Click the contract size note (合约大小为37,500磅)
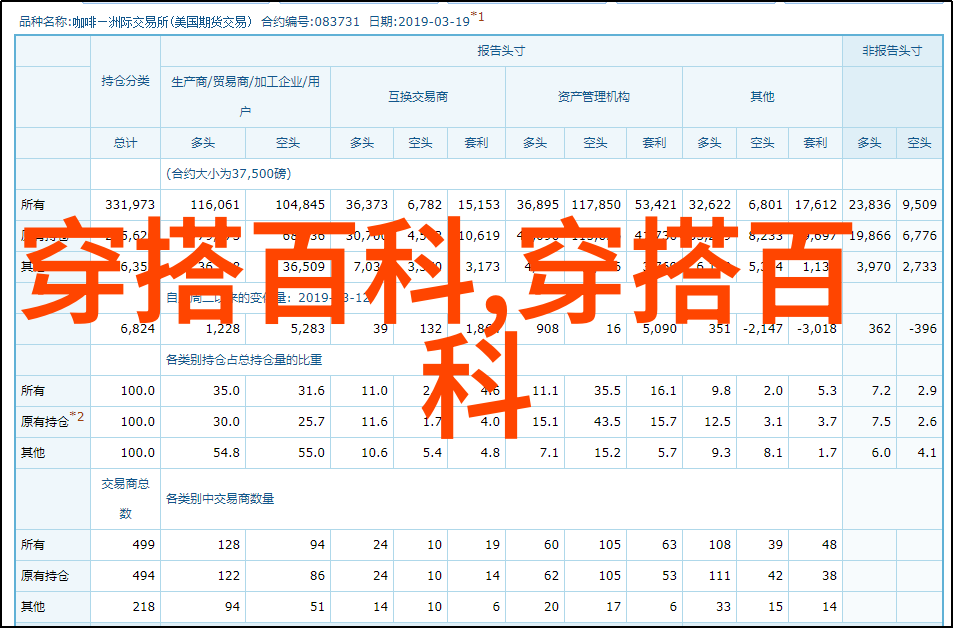Image resolution: width=953 pixels, height=628 pixels. pyautogui.click(x=228, y=174)
